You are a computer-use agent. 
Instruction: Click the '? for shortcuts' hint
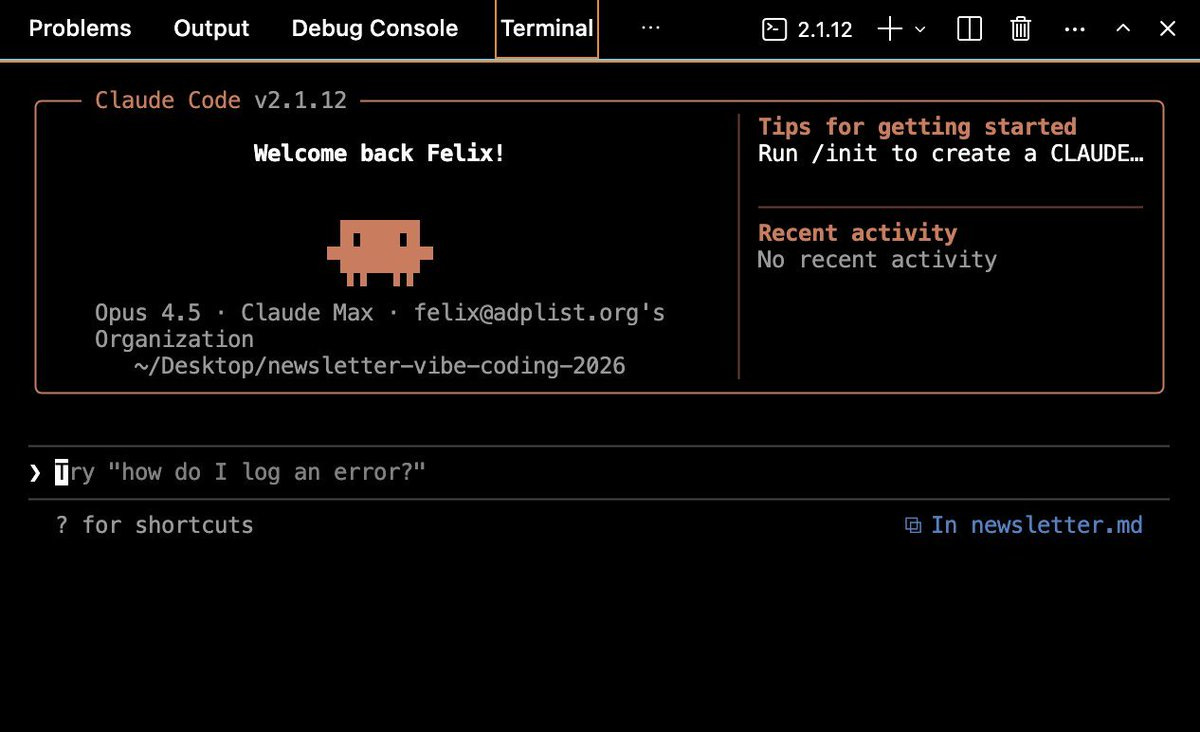click(x=155, y=525)
